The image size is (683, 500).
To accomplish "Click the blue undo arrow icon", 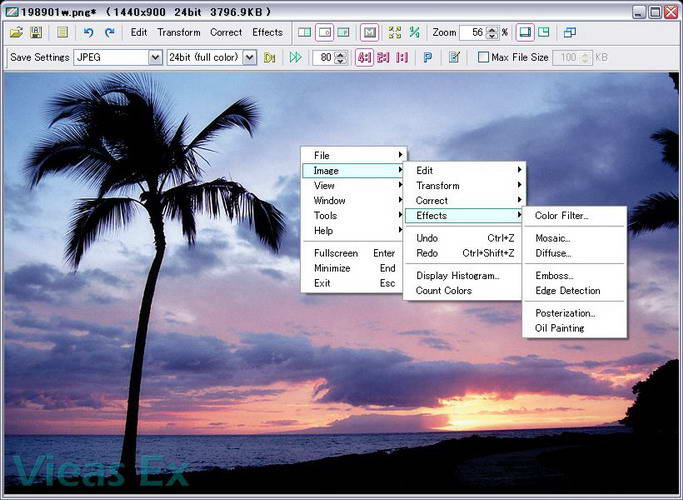I will point(89,33).
